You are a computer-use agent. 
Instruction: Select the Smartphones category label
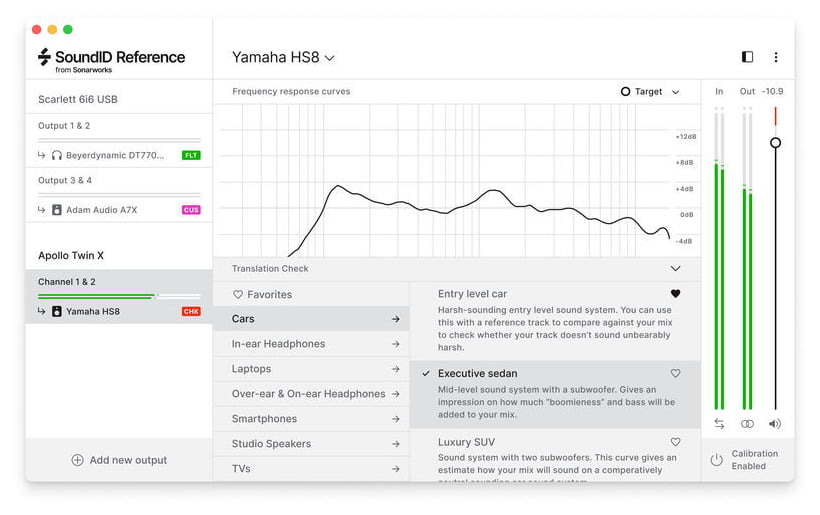(264, 419)
